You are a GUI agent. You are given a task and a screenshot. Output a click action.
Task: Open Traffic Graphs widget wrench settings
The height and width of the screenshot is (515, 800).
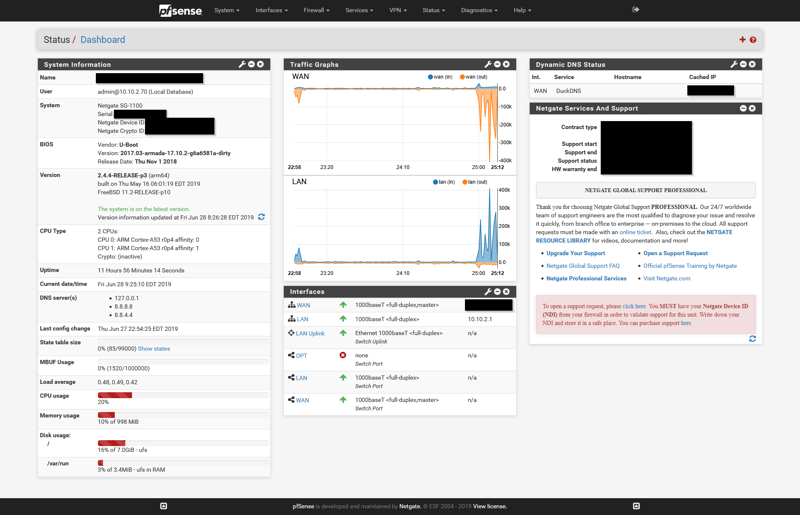point(488,64)
